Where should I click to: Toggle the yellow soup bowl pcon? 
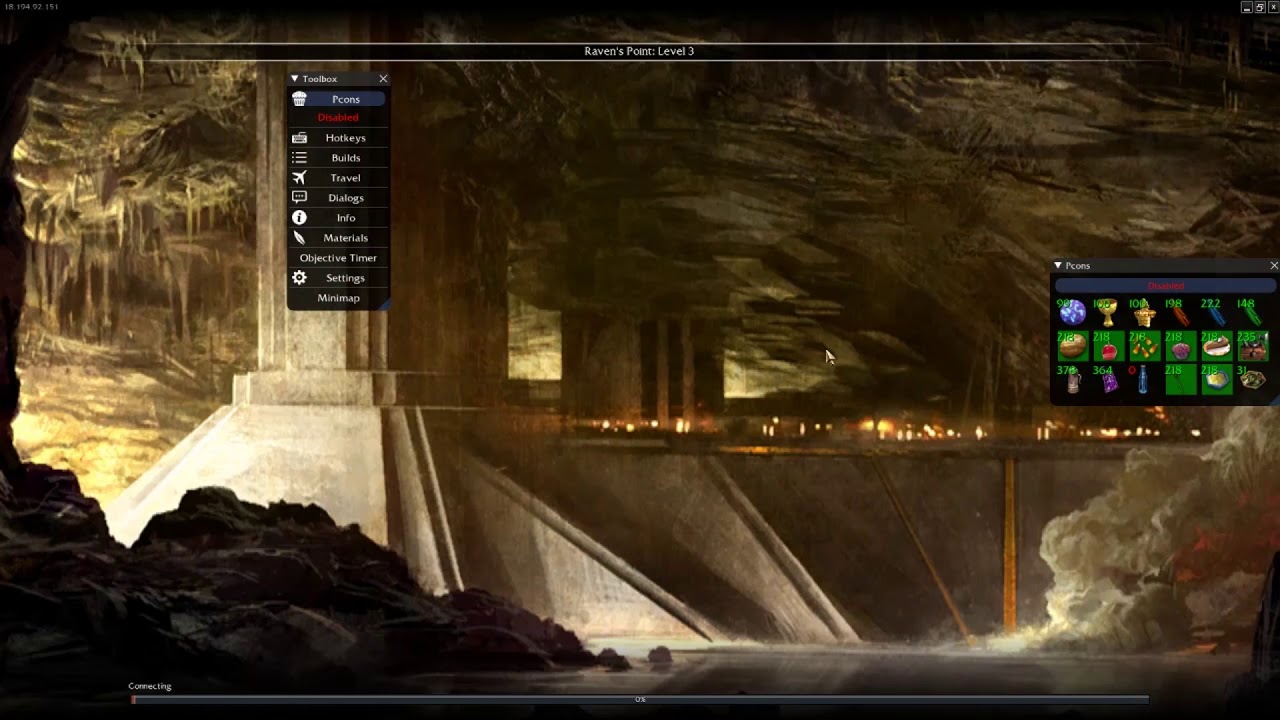1216,380
